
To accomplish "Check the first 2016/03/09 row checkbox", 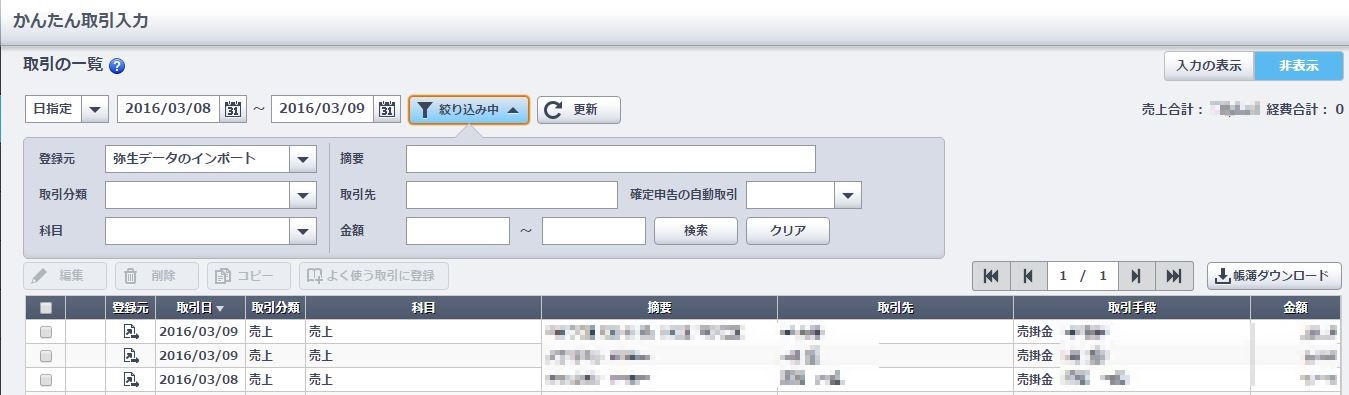I will click(45, 332).
